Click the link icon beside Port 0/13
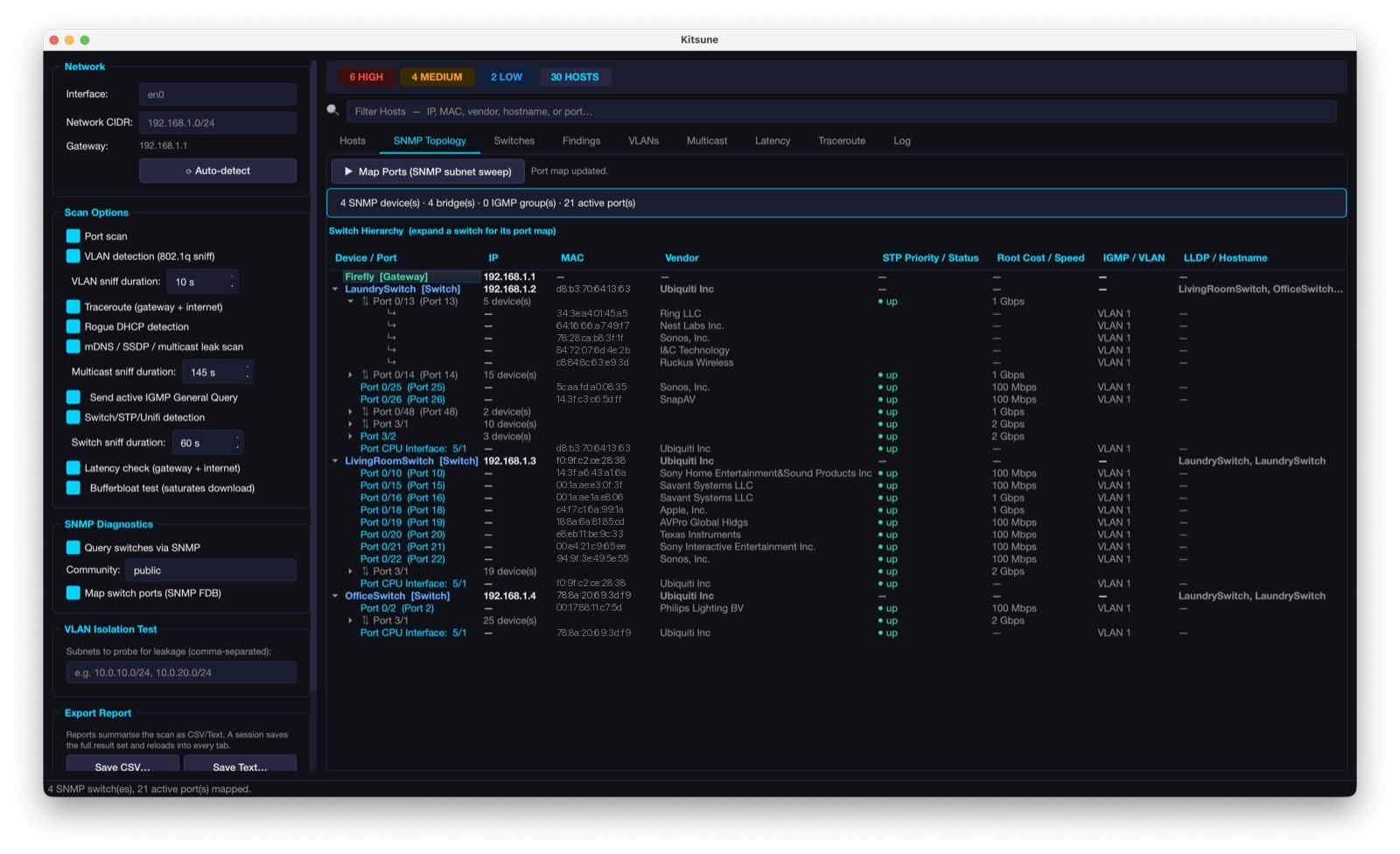This screenshot has width=1400, height=854. pyautogui.click(x=366, y=301)
